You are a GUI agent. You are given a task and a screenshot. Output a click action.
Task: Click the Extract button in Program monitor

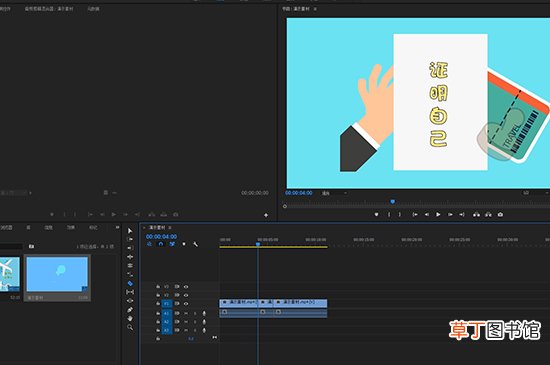[488, 214]
